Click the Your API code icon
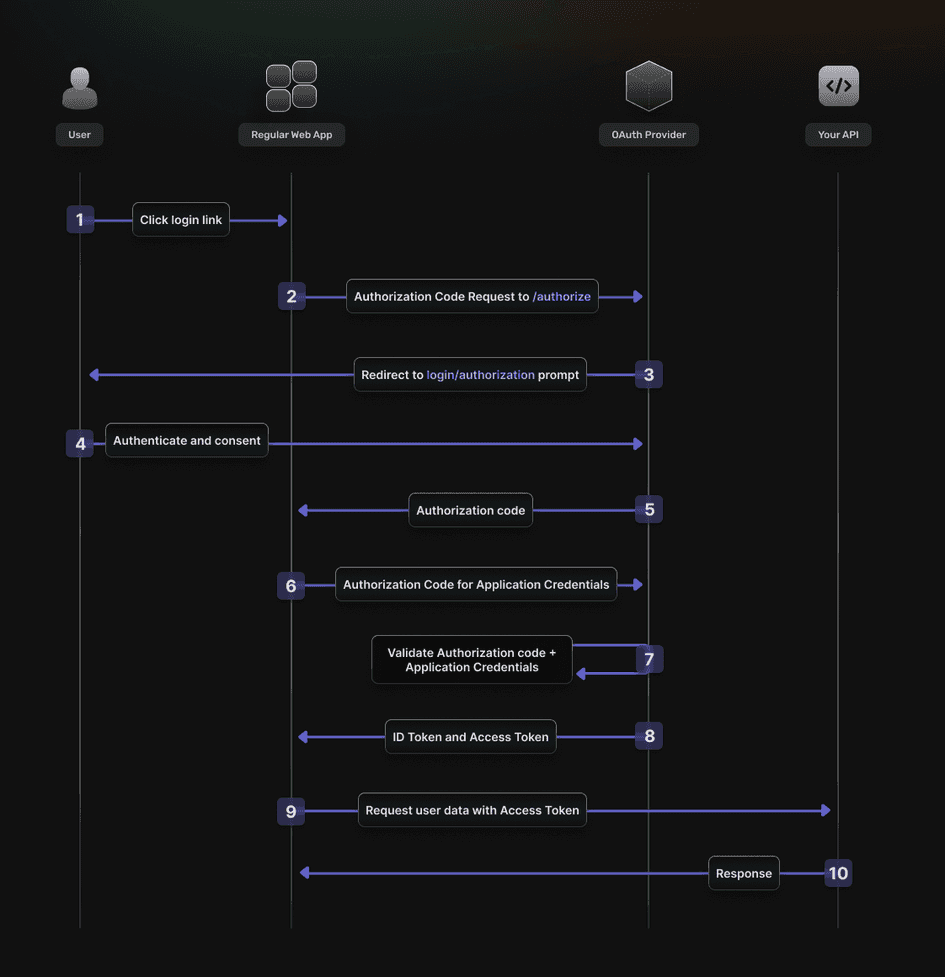This screenshot has width=945, height=977. pyautogui.click(x=838, y=86)
